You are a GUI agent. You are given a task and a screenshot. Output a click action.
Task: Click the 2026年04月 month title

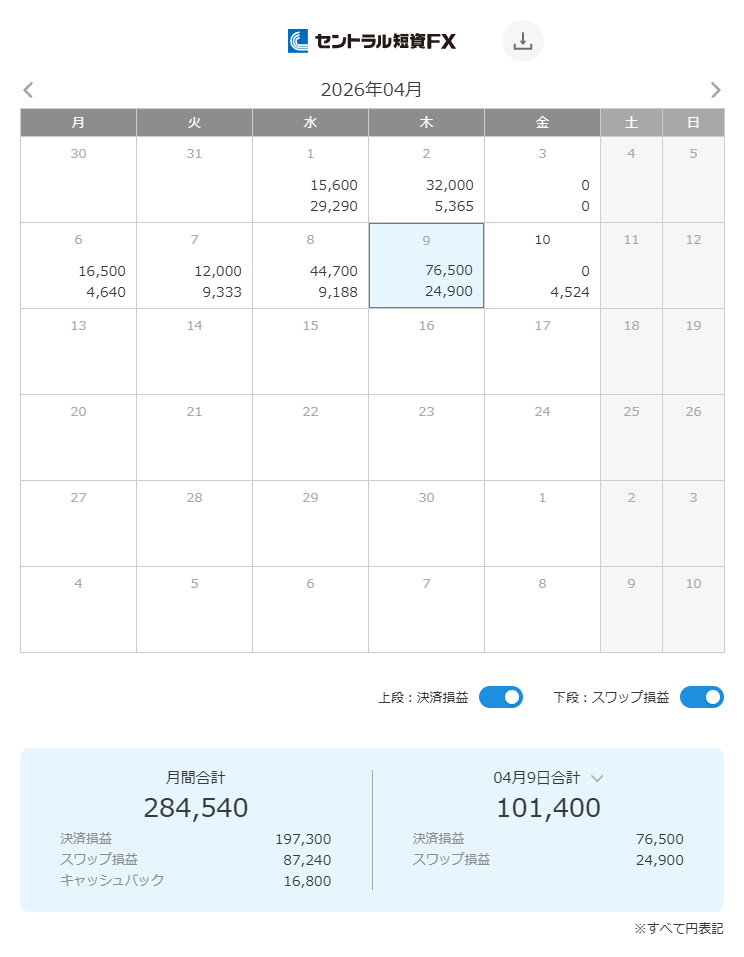[371, 90]
